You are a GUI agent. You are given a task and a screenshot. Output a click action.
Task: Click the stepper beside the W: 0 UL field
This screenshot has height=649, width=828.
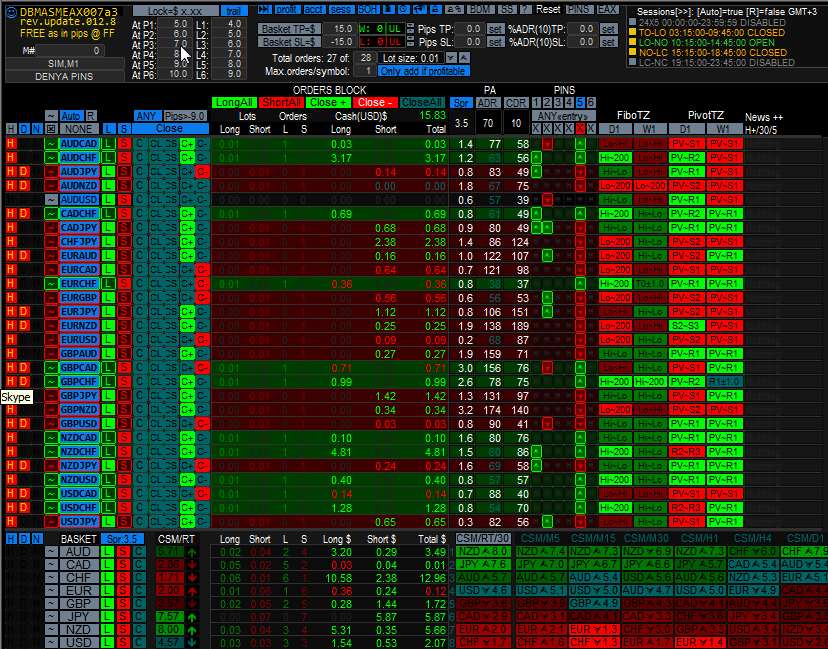410,28
